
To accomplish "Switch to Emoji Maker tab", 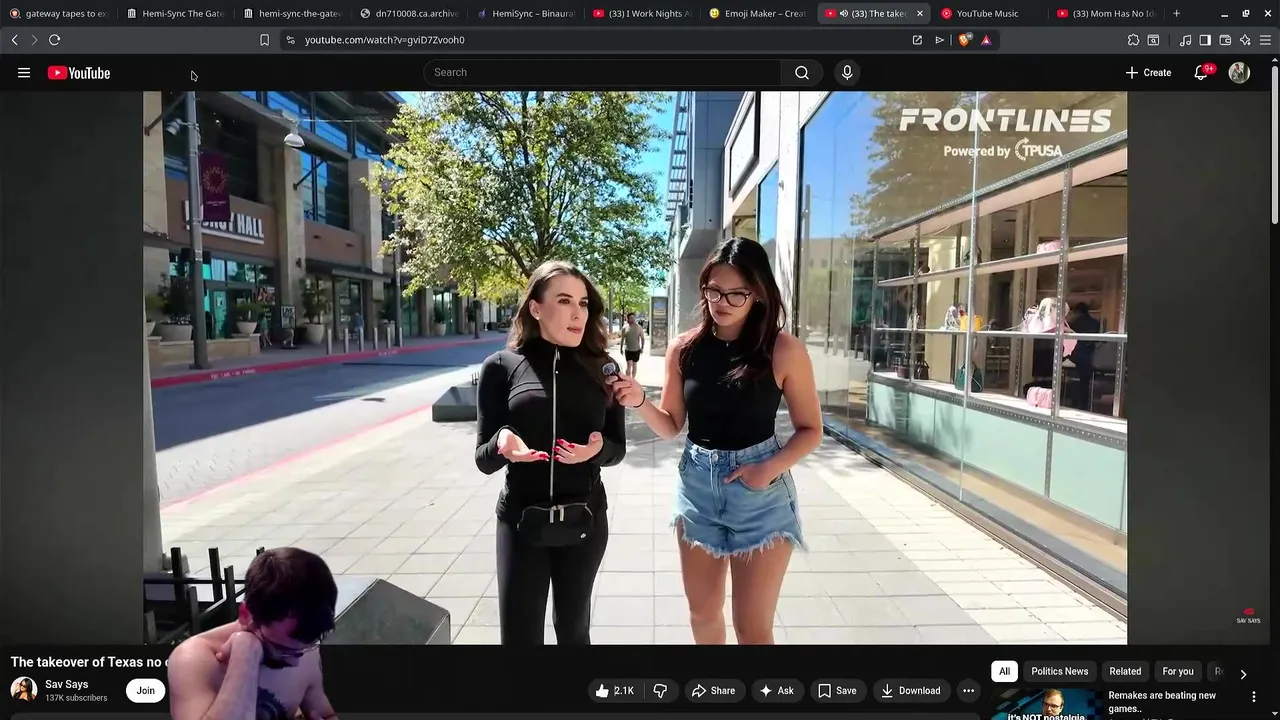I will coord(759,14).
